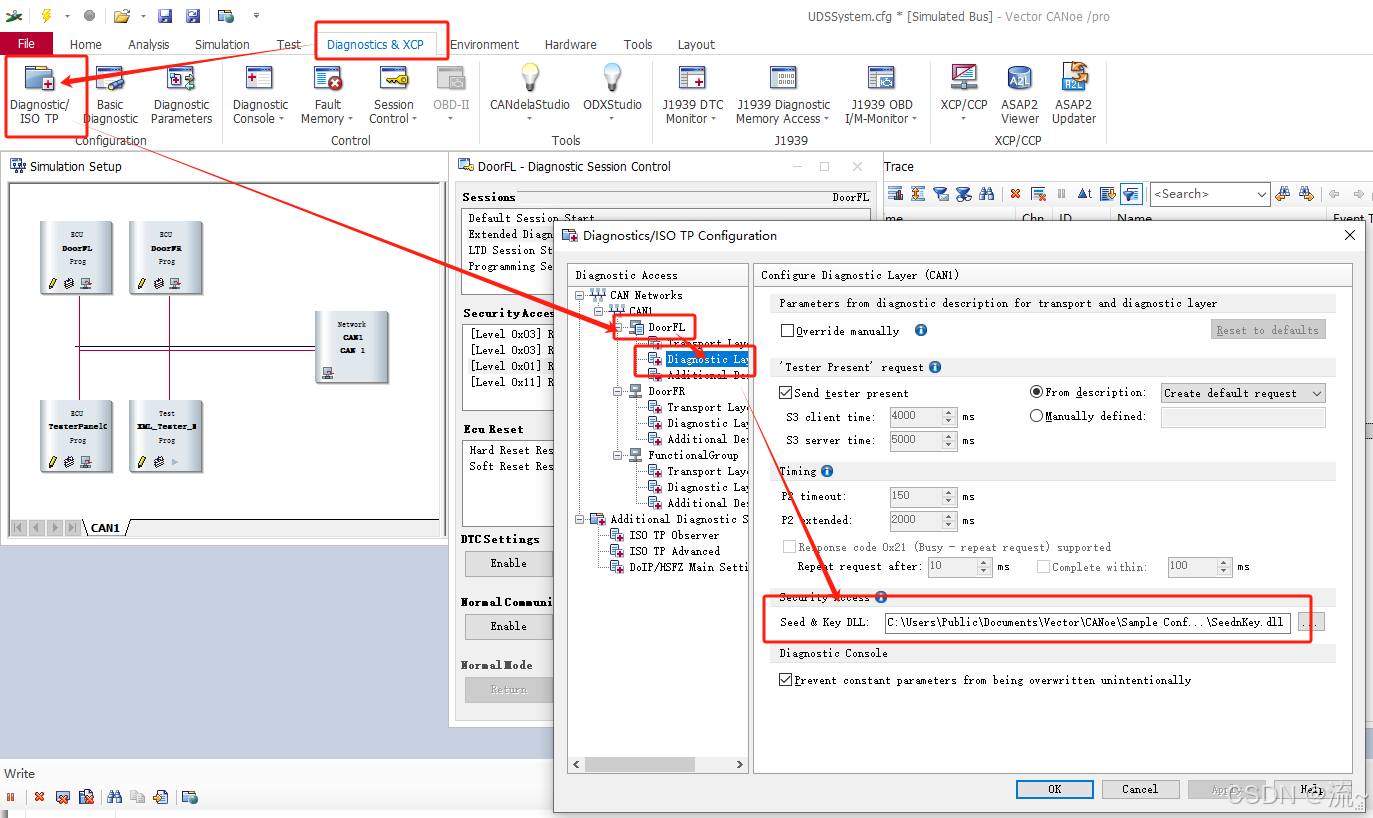Click search backward binoculars in Trace toolbar
Image resolution: width=1373 pixels, height=818 pixels.
pos(1284,194)
